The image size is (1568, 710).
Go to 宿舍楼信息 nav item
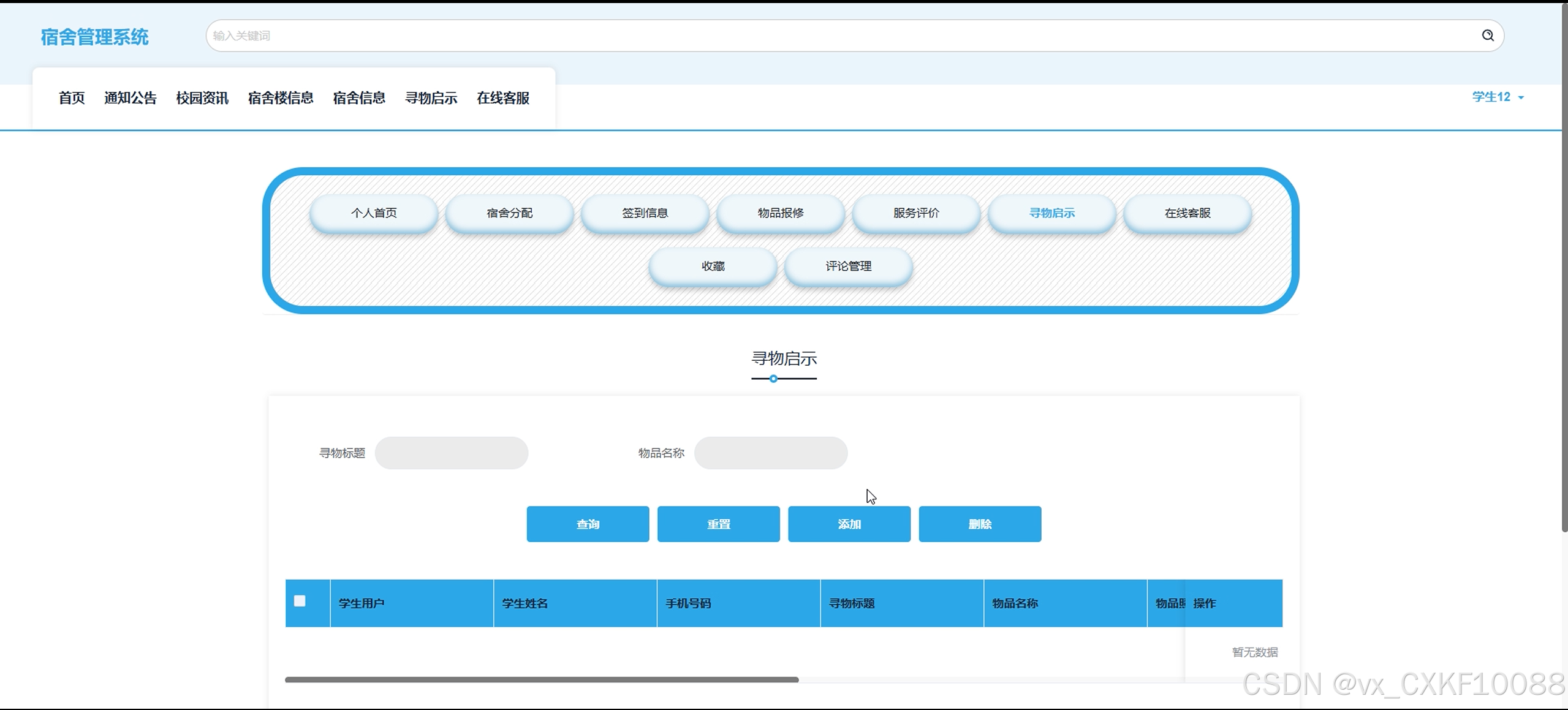click(x=280, y=98)
